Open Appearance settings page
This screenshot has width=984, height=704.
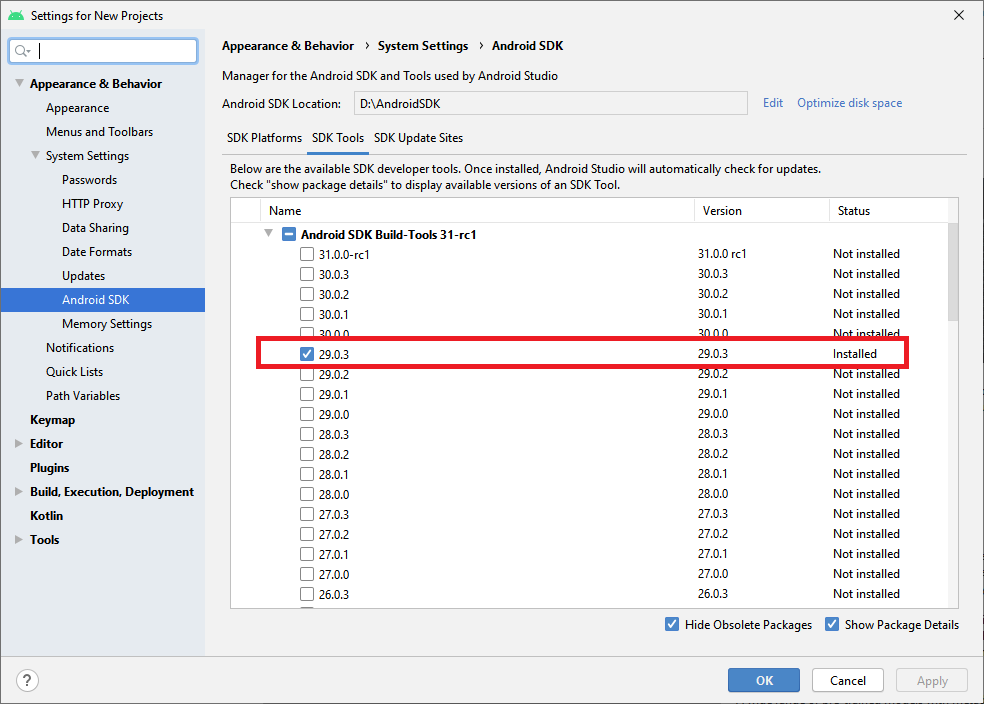[77, 108]
